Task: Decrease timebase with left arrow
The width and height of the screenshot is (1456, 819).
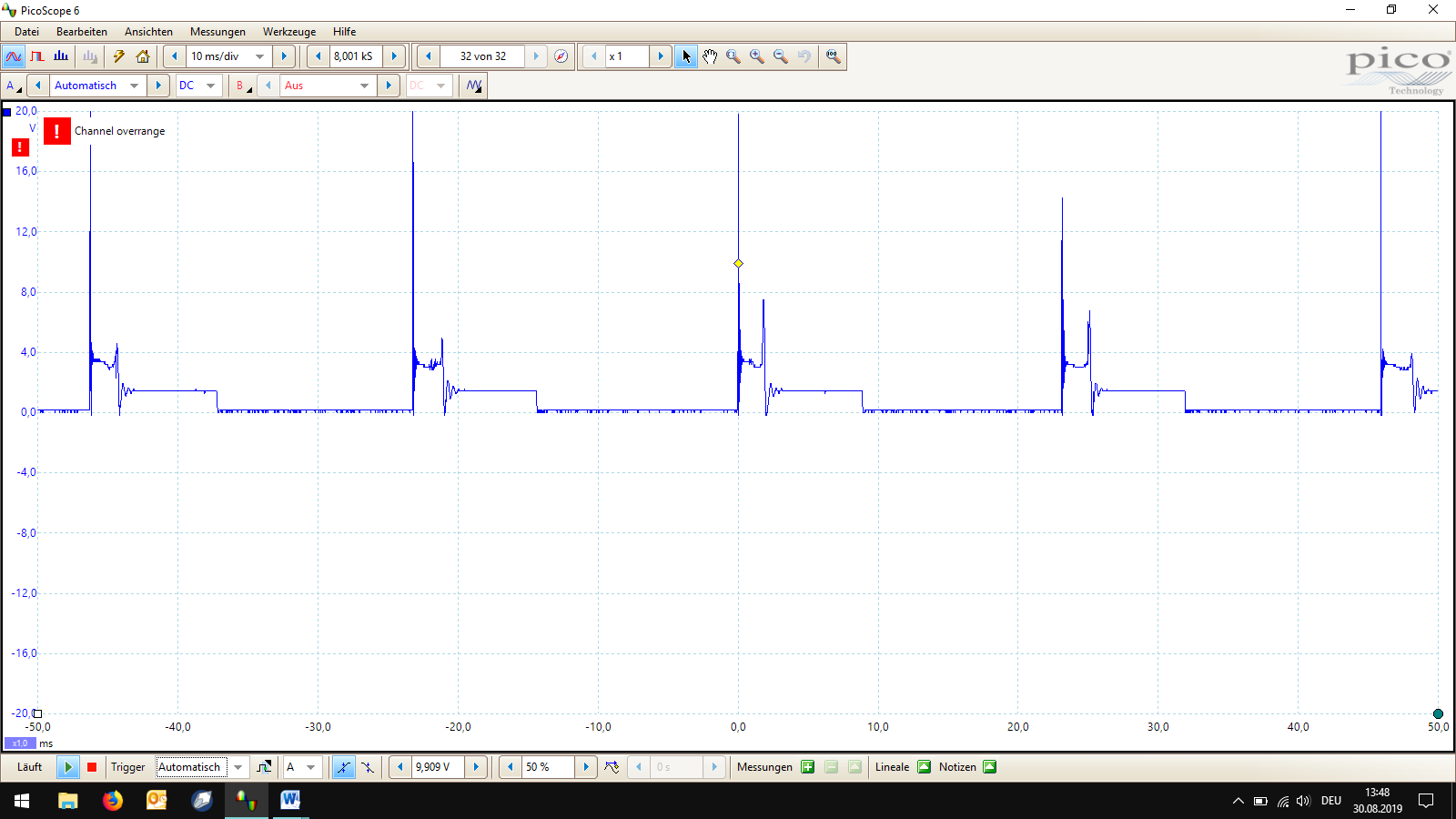Action: pos(174,56)
